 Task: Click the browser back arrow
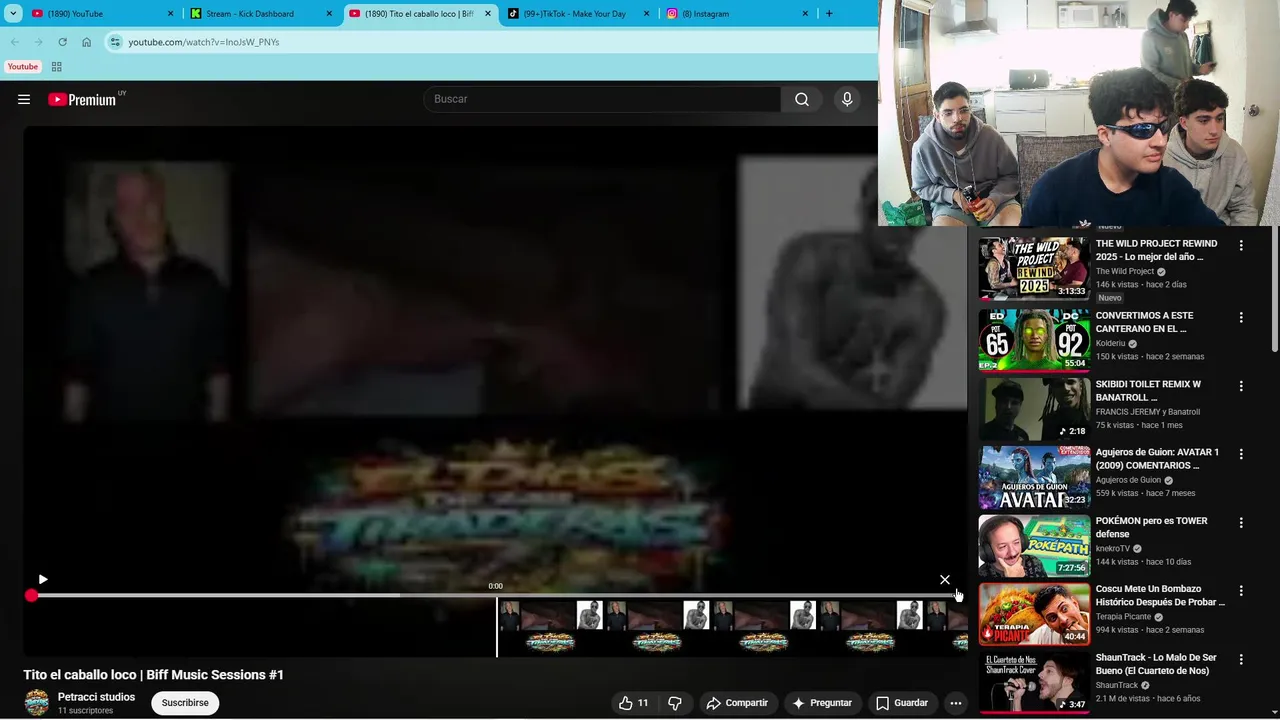14,42
